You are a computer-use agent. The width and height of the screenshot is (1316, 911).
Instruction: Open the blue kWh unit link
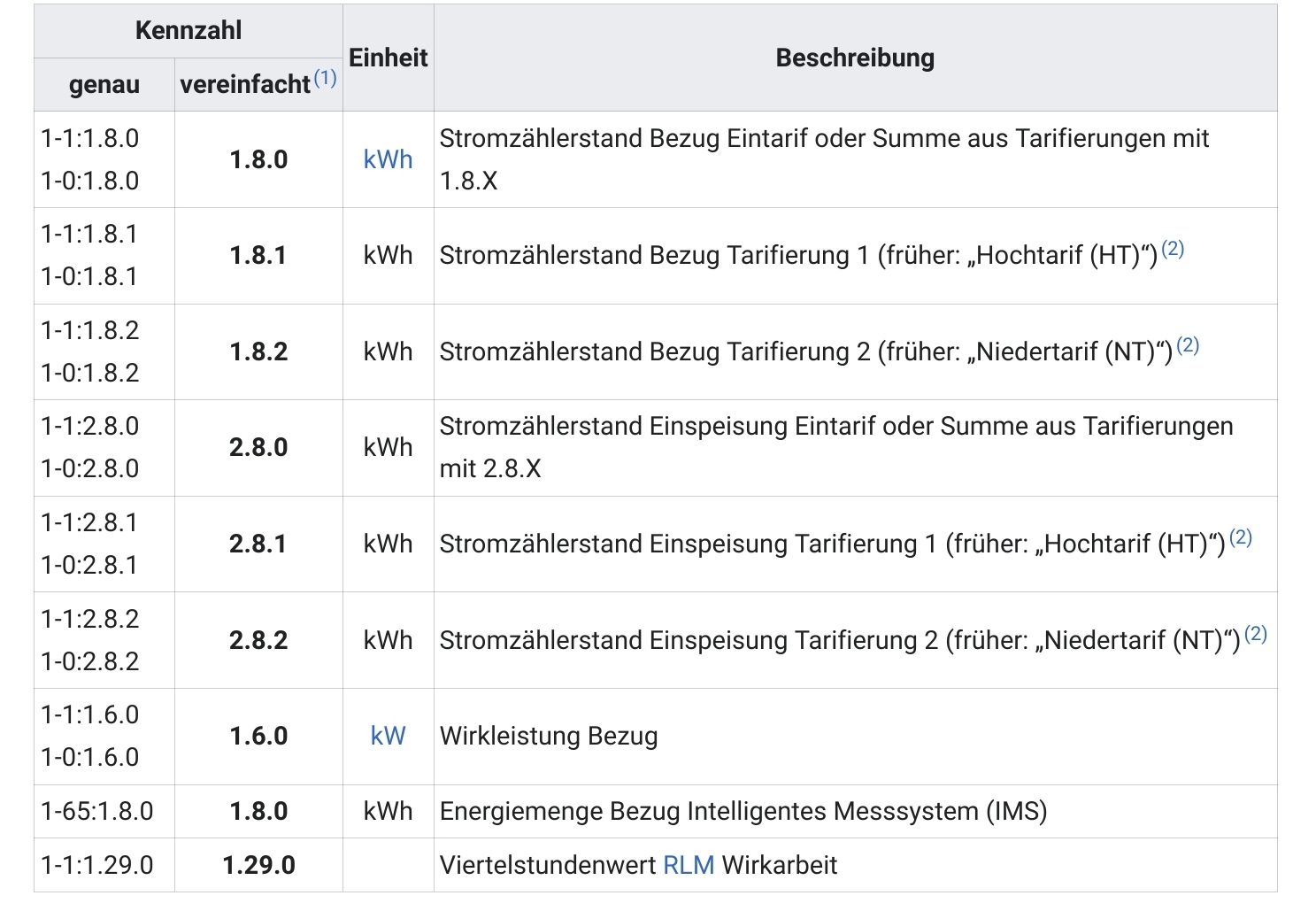(x=388, y=159)
